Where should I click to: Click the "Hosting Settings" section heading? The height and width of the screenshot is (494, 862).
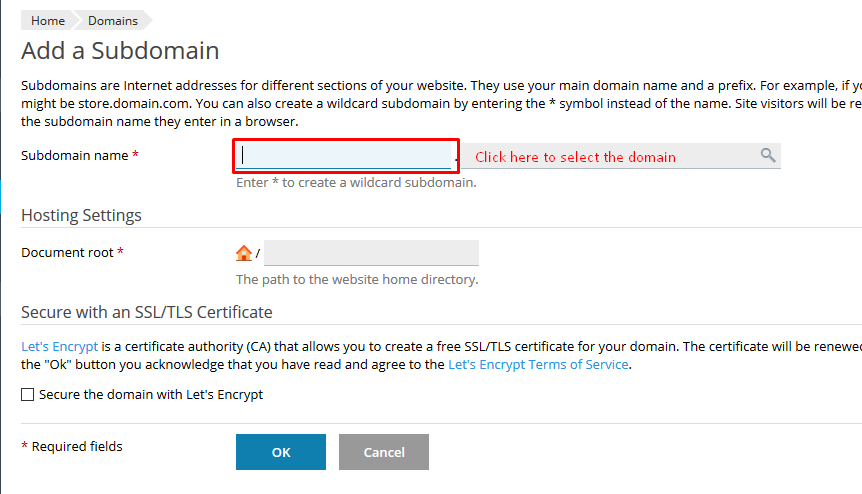[x=81, y=215]
